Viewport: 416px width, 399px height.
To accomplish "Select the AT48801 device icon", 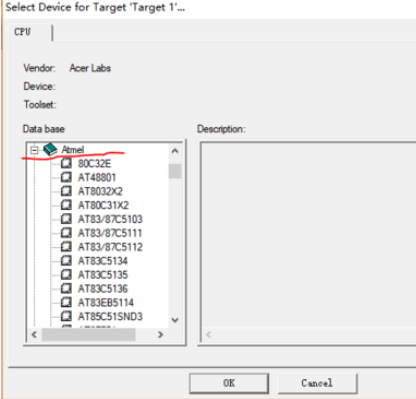I will coord(66,177).
